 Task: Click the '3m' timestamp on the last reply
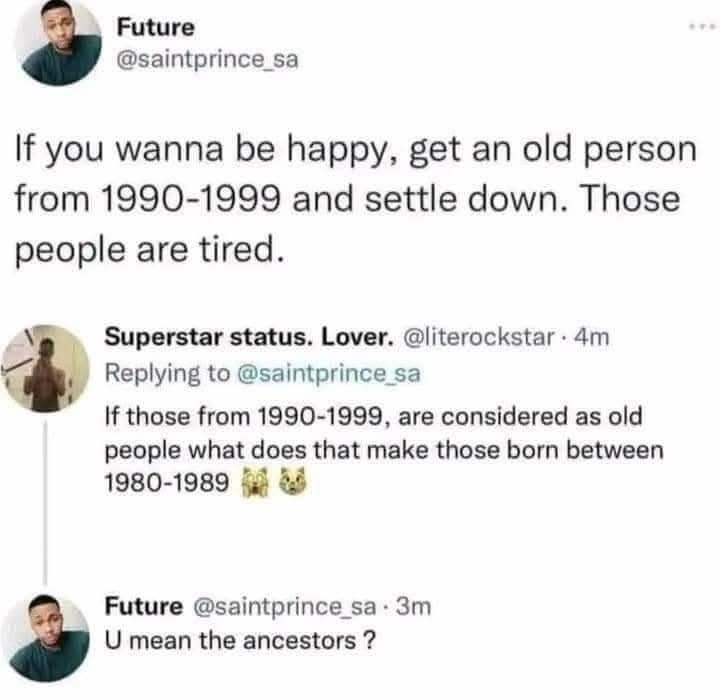[410, 606]
